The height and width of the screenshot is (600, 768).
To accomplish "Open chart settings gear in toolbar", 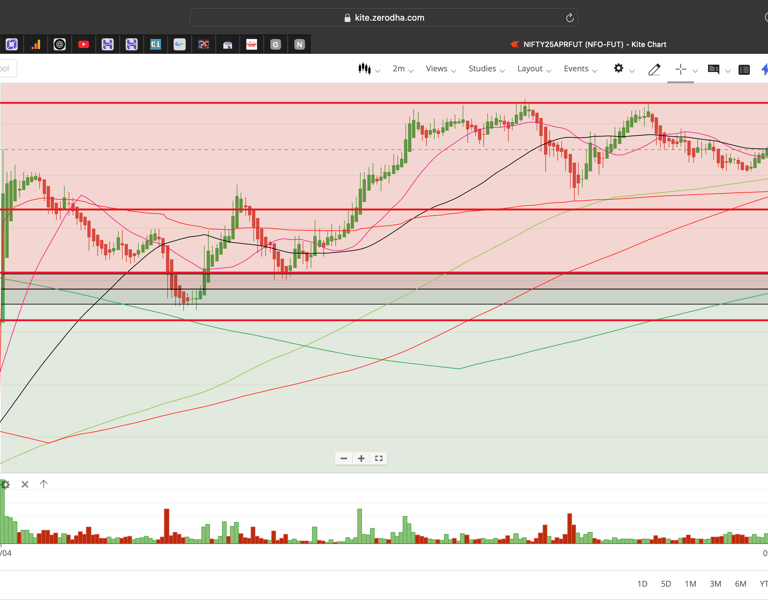I will coord(619,69).
